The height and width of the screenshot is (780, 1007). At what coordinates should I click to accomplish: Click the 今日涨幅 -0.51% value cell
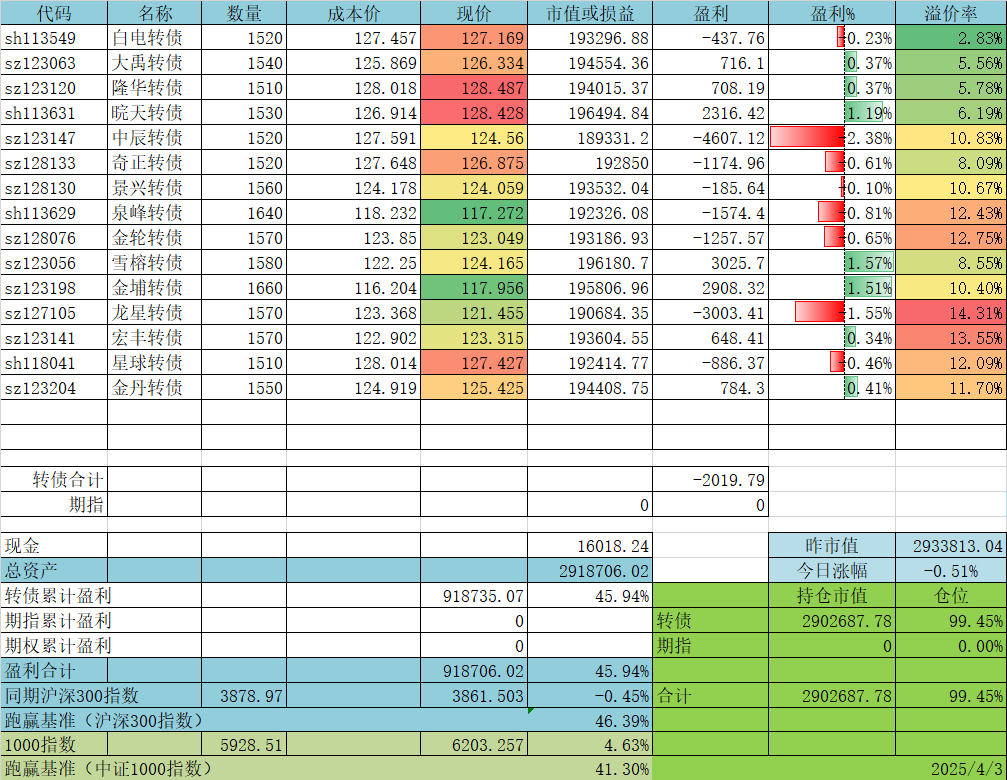[x=951, y=571]
